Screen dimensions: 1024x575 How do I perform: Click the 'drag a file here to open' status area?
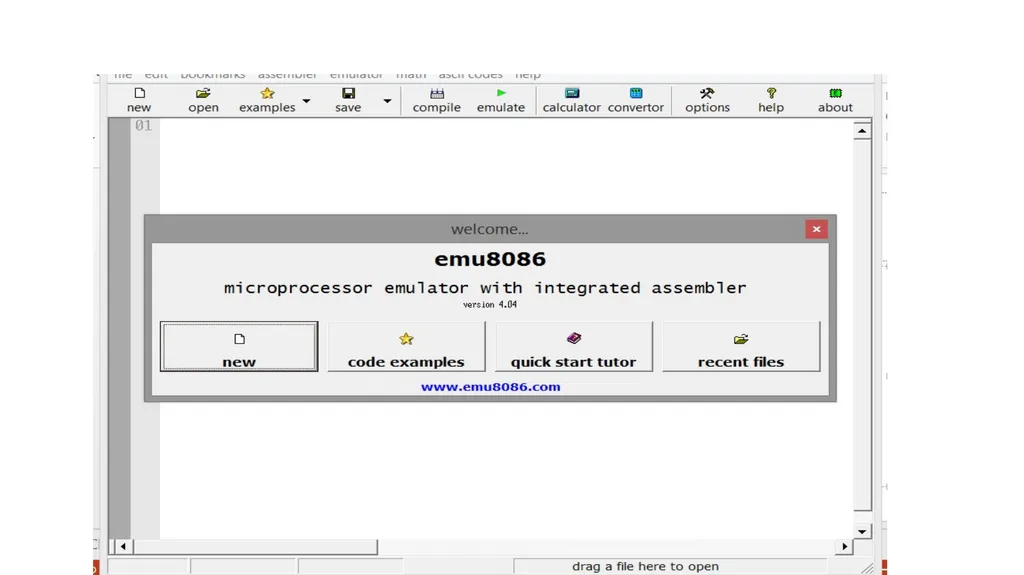point(670,567)
